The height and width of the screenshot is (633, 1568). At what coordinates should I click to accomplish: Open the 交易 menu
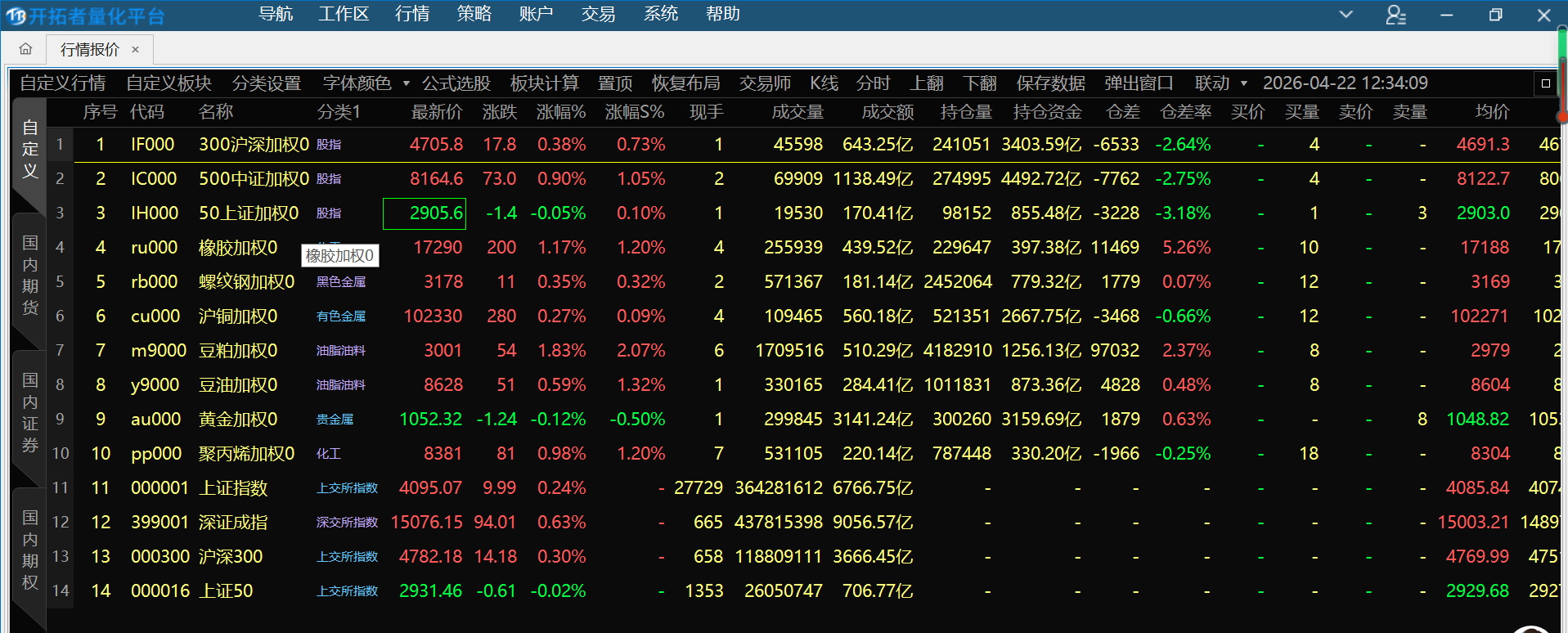(x=599, y=14)
